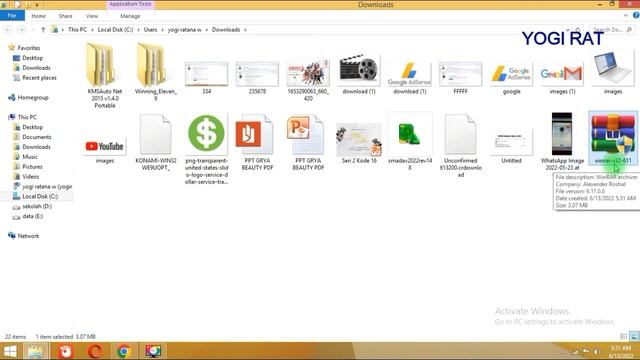Open data (E:) drive
Image resolution: width=640 pixels, height=360 pixels.
[x=33, y=216]
